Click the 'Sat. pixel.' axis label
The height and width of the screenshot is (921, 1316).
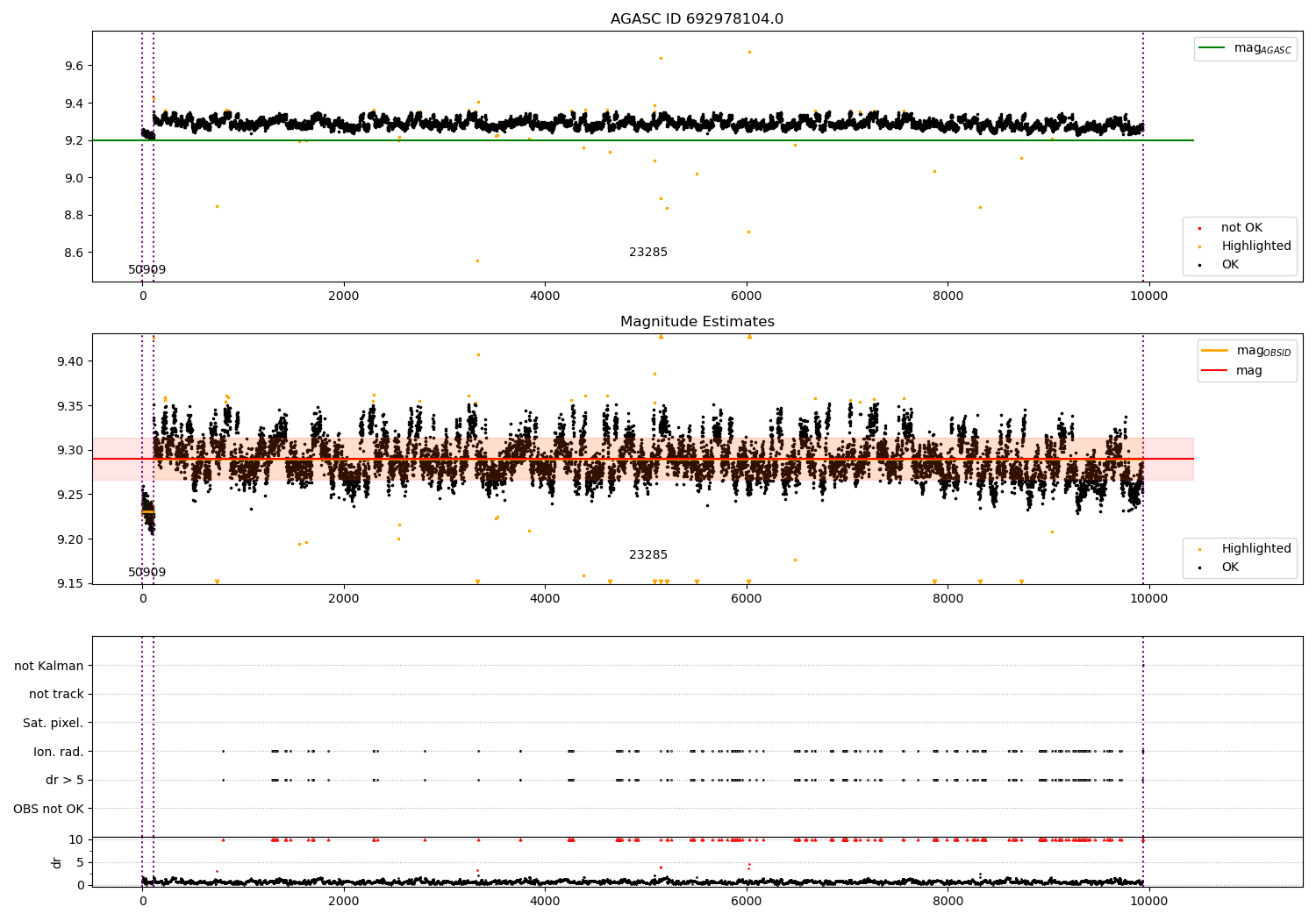pyautogui.click(x=54, y=724)
